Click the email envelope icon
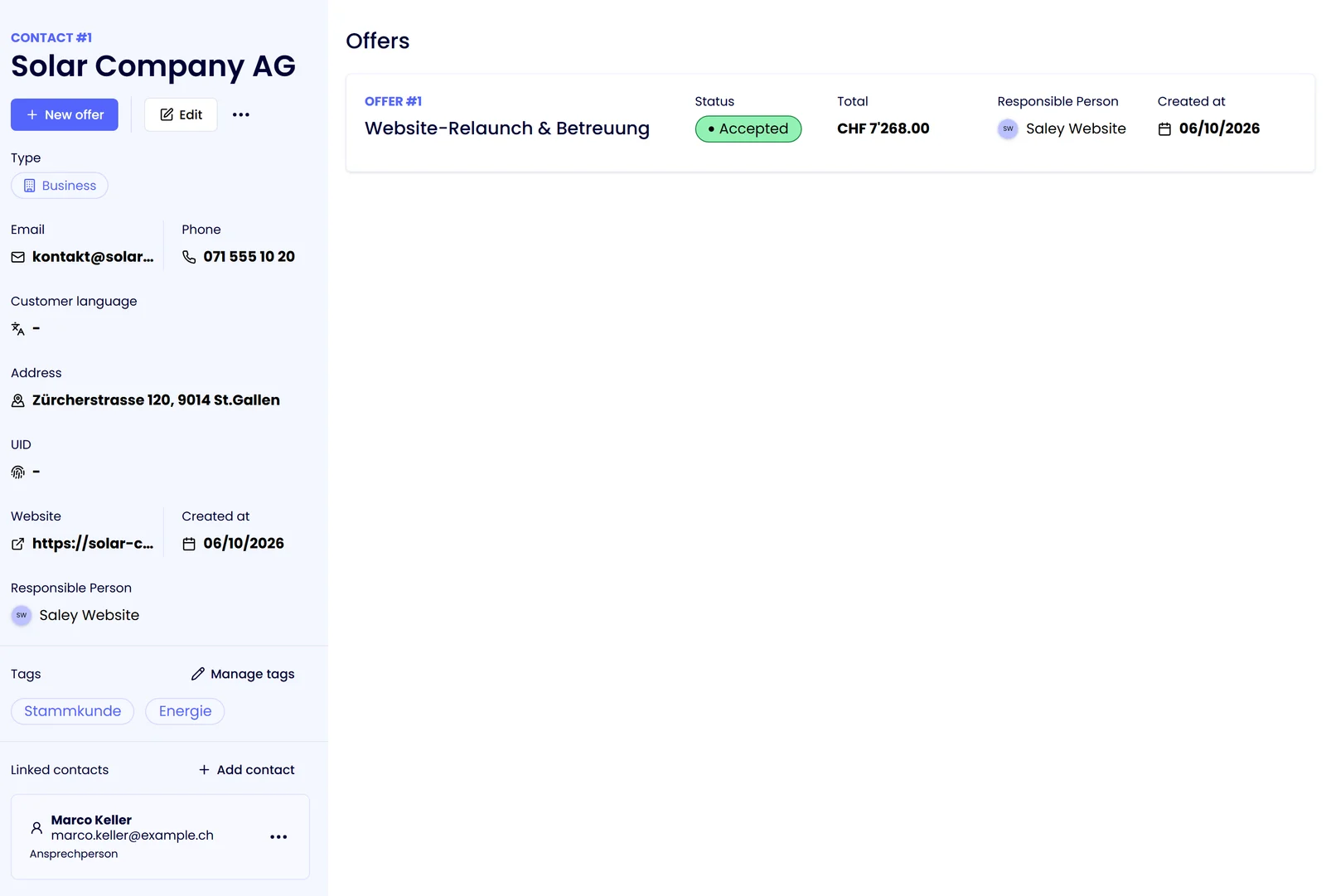The height and width of the screenshot is (896, 1326). point(17,257)
